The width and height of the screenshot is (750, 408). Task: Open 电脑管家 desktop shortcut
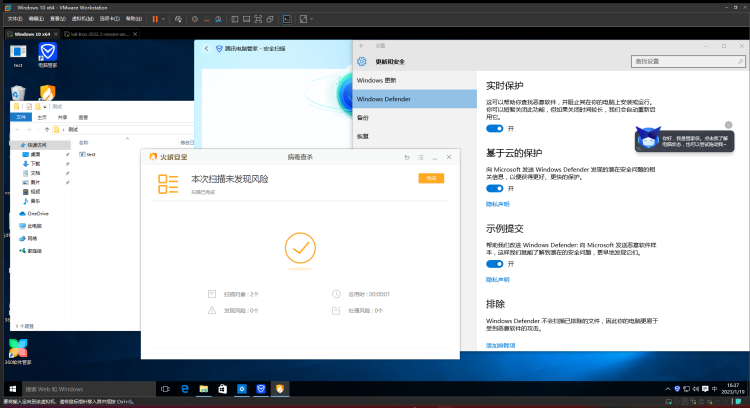[48, 55]
